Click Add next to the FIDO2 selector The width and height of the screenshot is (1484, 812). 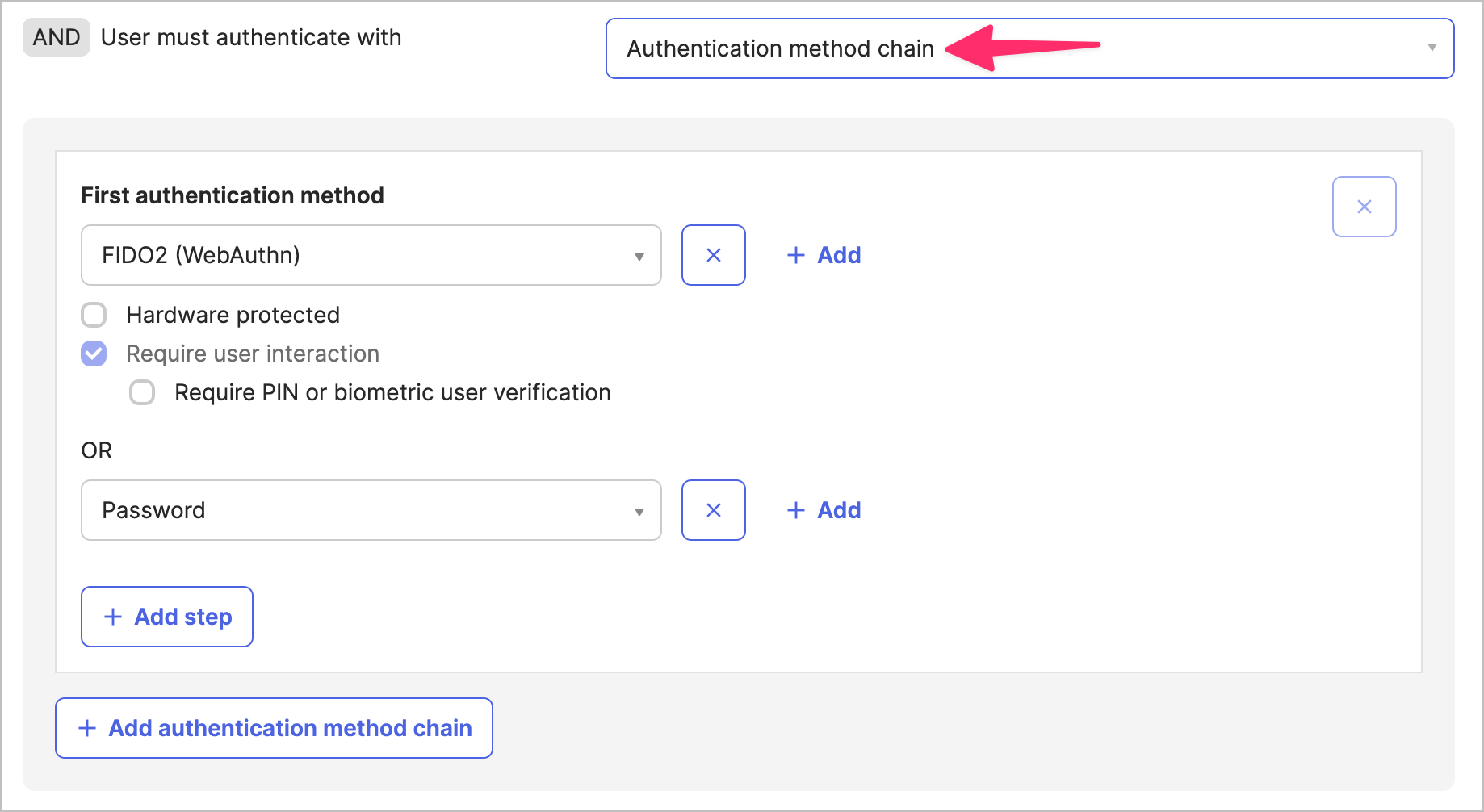click(x=840, y=255)
